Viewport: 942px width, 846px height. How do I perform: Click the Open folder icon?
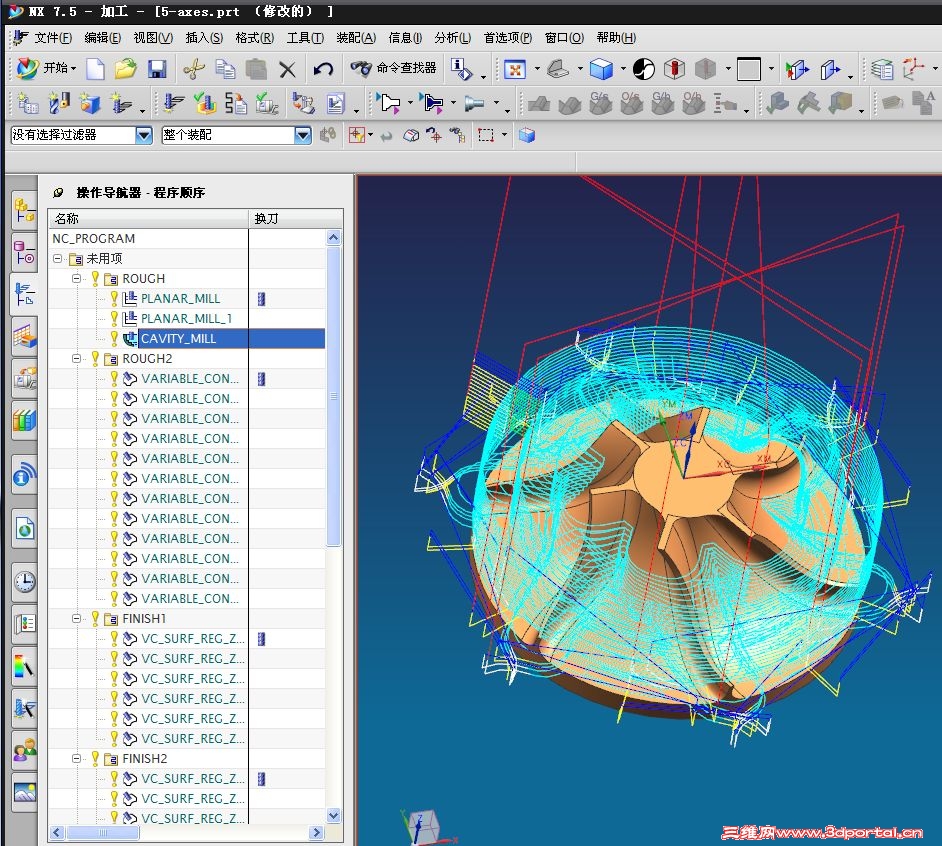(x=126, y=69)
